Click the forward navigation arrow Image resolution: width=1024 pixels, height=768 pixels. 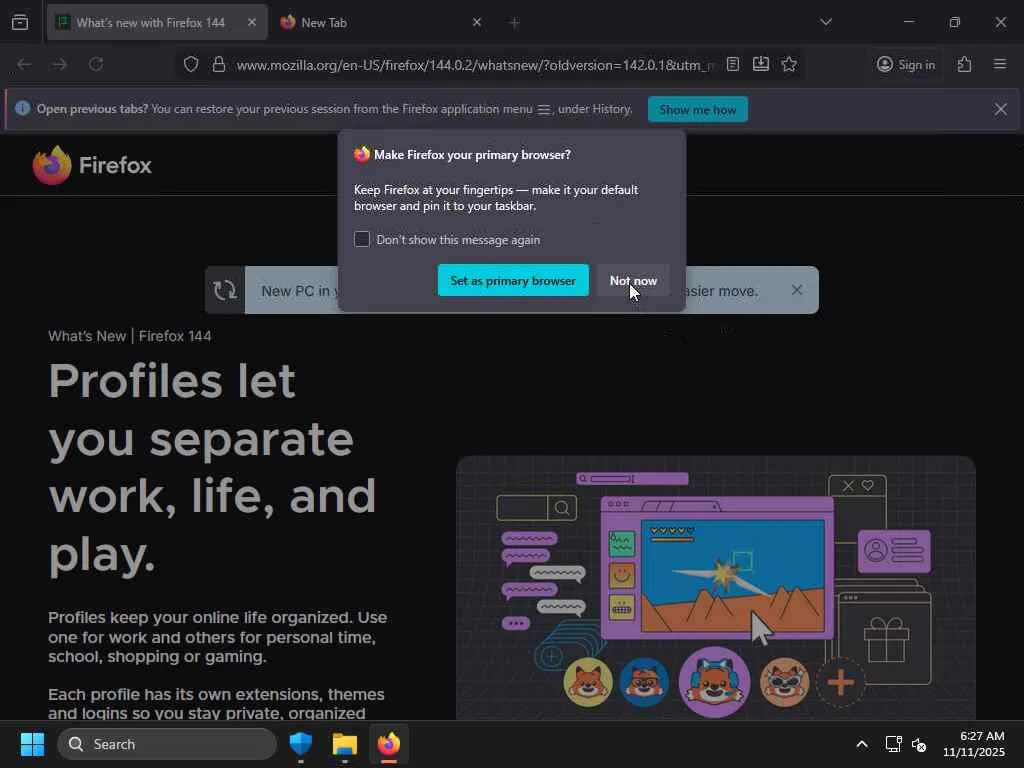coord(59,64)
